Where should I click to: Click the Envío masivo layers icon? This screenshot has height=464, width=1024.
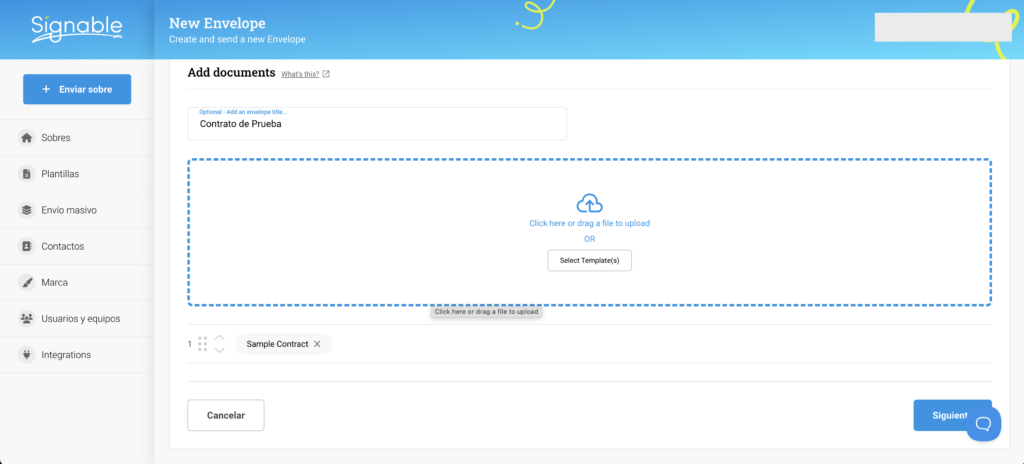click(27, 210)
